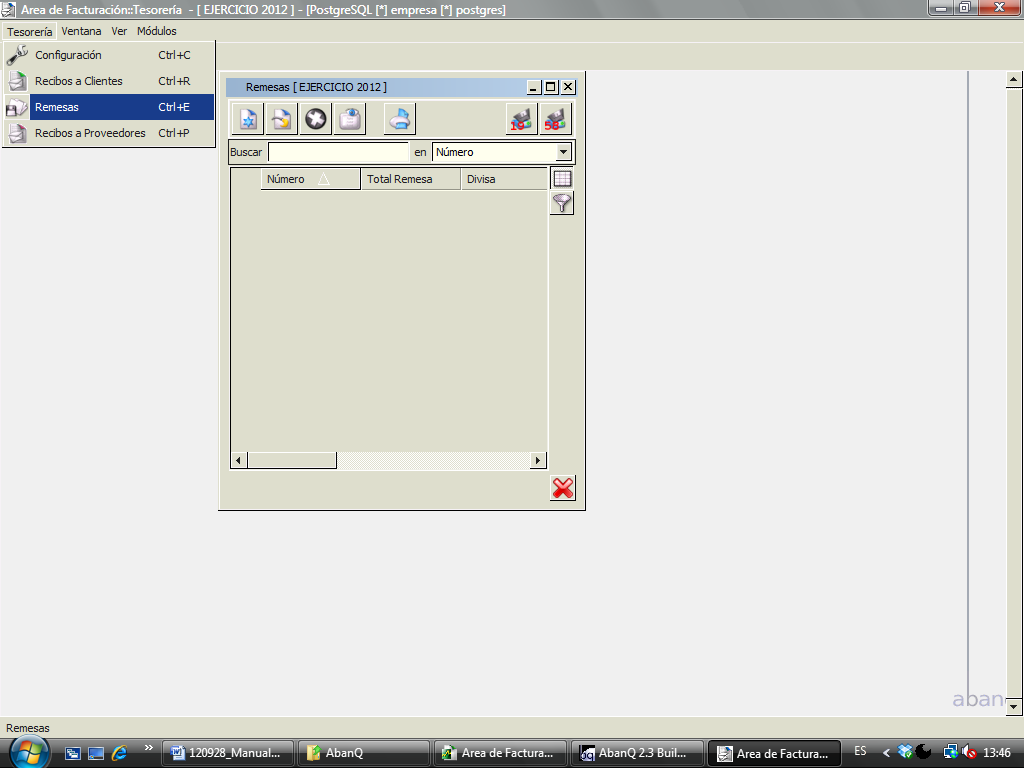Click the table horizontal scrollbar thumb
Image resolution: width=1024 pixels, height=768 pixels.
tap(292, 460)
